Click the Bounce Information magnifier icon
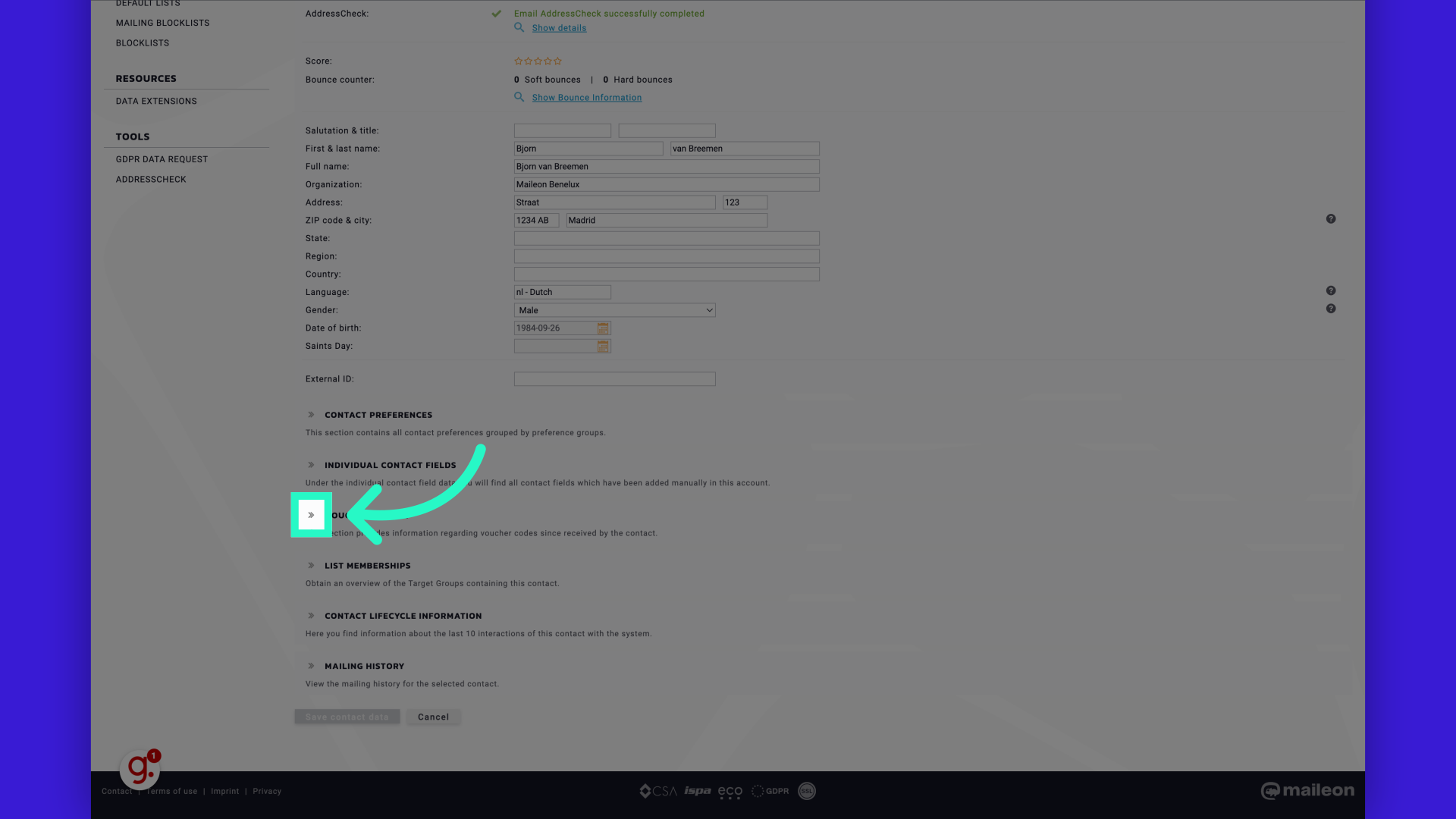 coord(519,97)
